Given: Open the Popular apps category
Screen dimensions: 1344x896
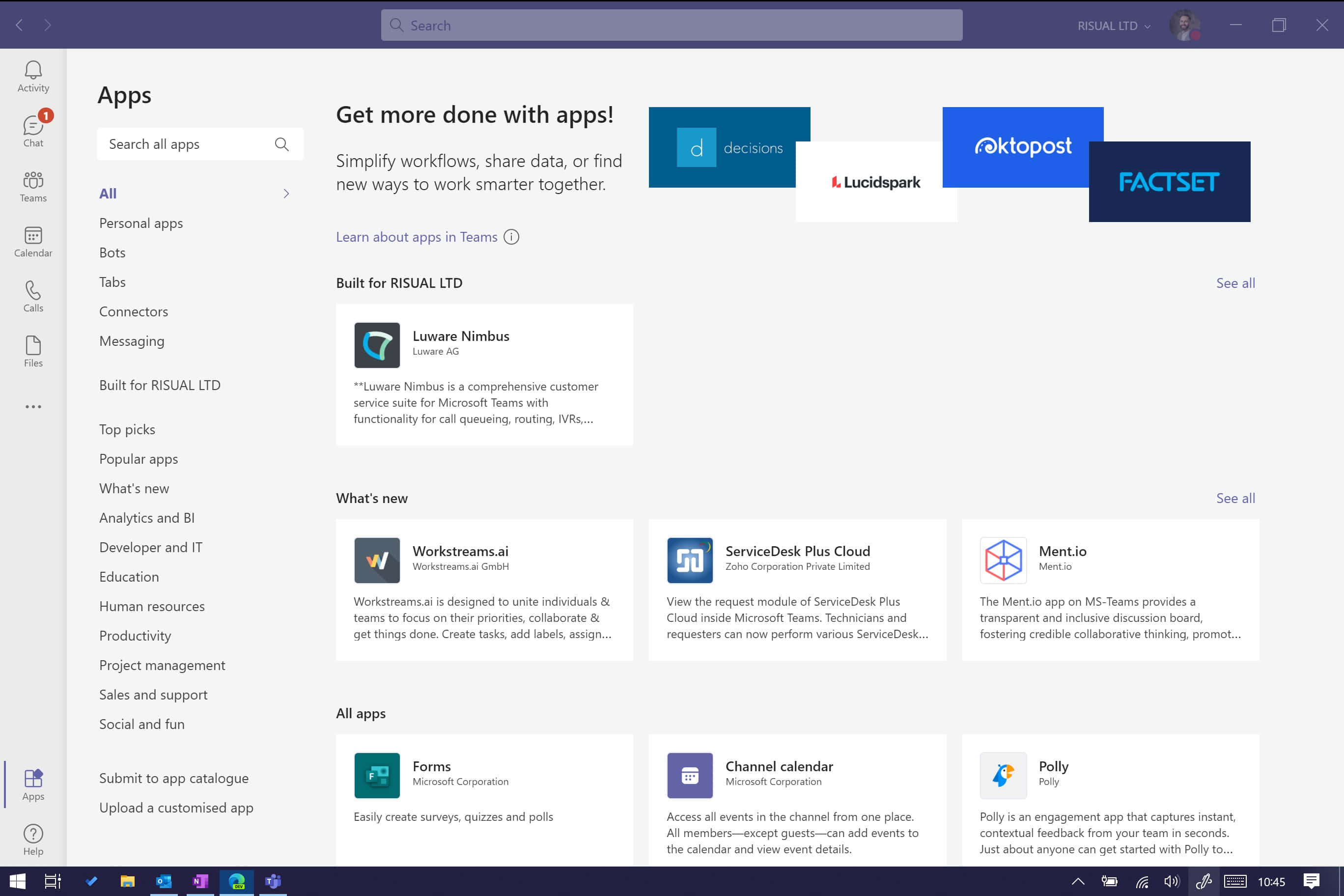Looking at the screenshot, I should click(x=139, y=459).
